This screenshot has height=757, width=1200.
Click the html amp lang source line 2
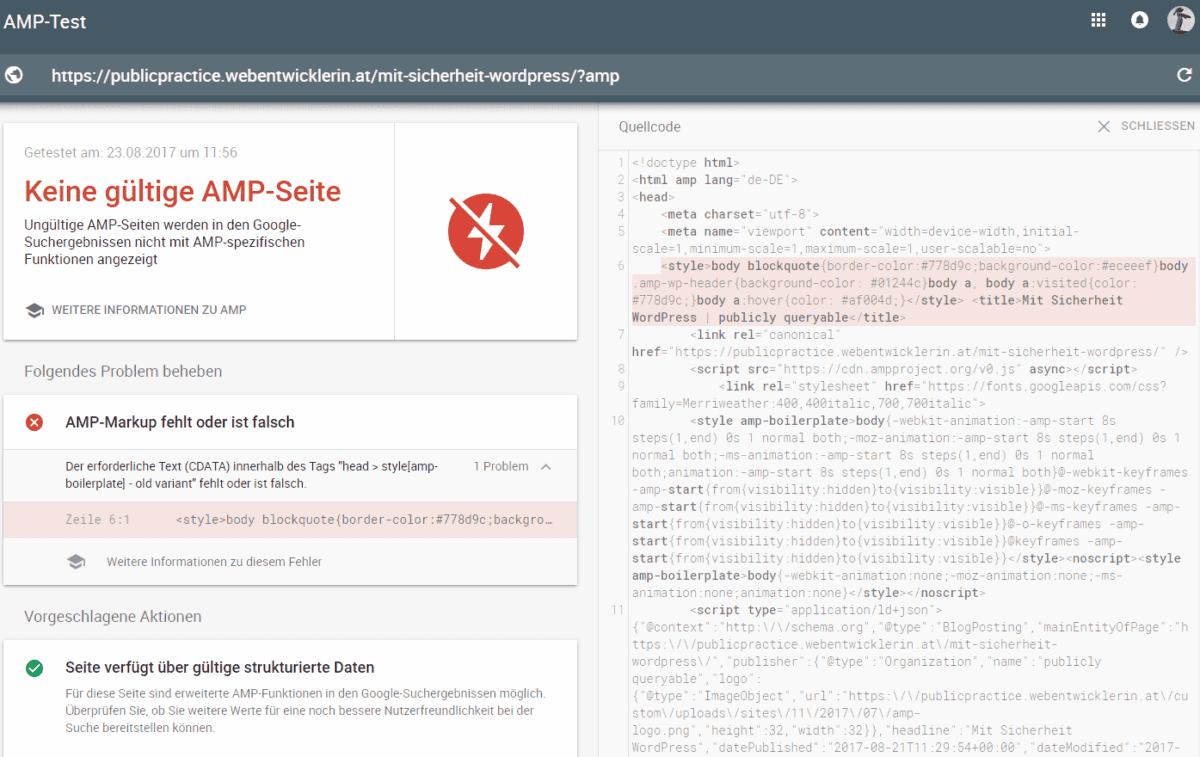pyautogui.click(x=715, y=180)
